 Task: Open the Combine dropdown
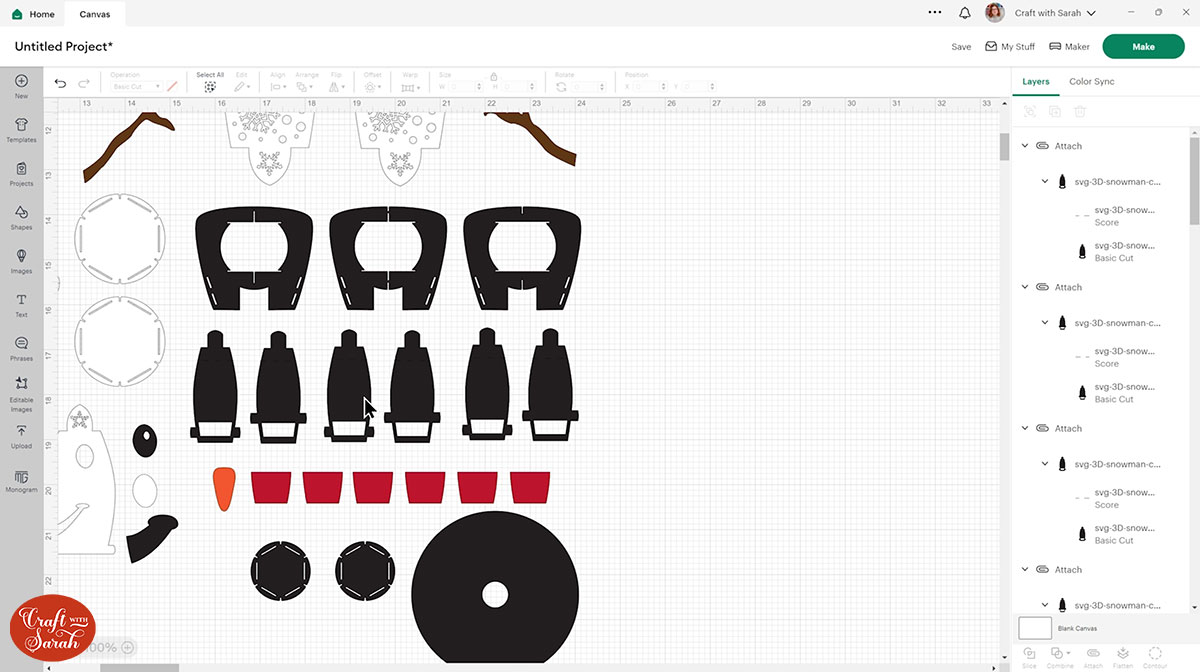1060,653
